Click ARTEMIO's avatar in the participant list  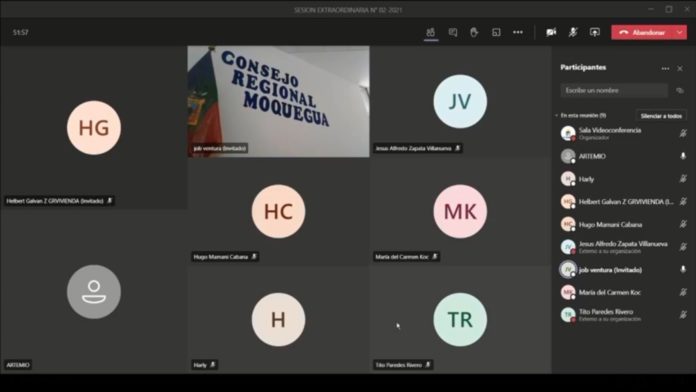coord(568,156)
